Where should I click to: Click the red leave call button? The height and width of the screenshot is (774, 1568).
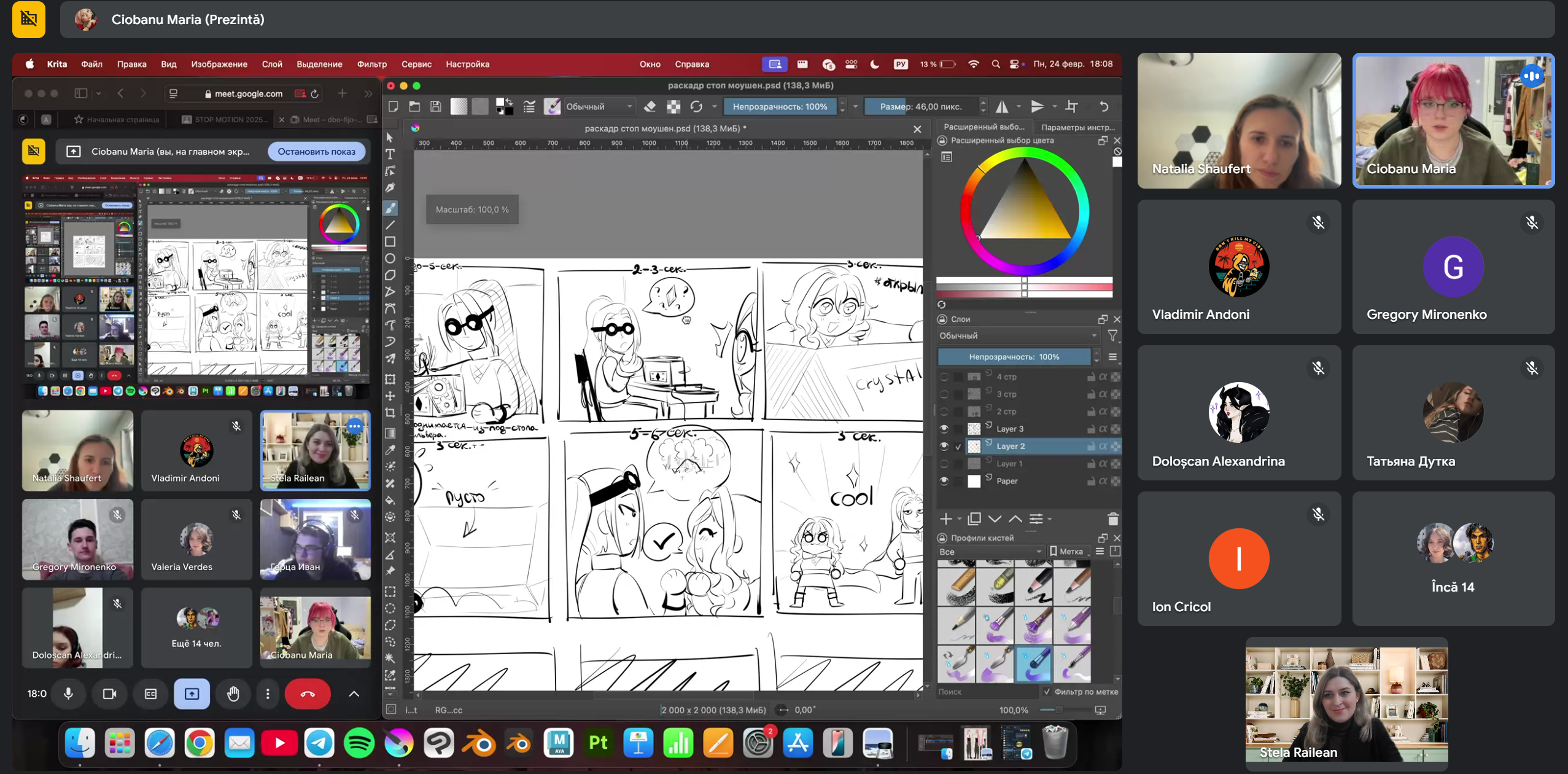click(x=308, y=694)
